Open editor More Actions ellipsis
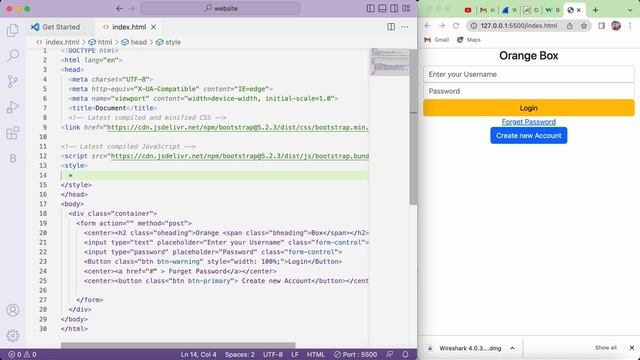Image resolution: width=640 pixels, height=360 pixels. point(404,27)
